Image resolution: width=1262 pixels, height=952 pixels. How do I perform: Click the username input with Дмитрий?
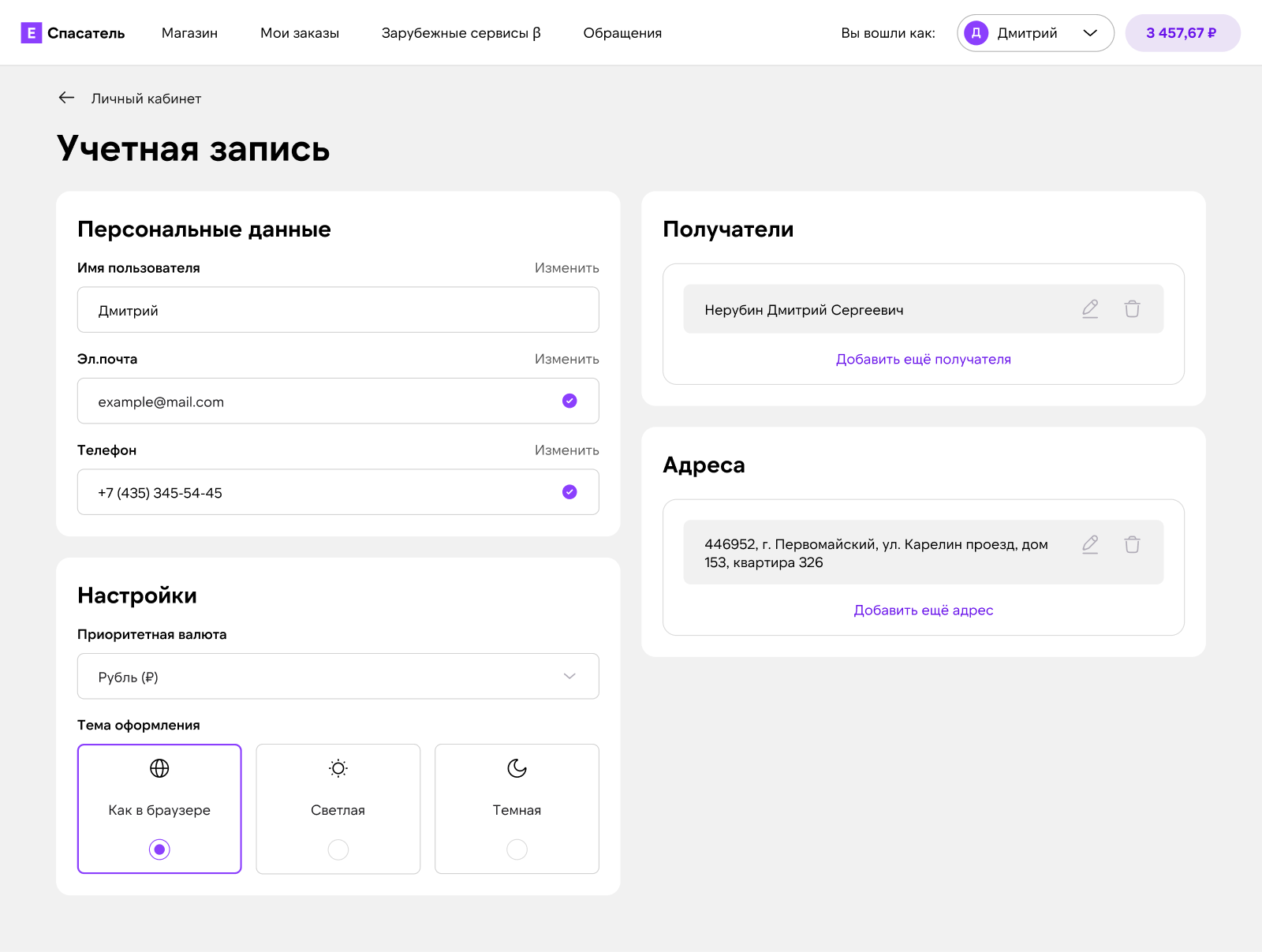(x=338, y=310)
